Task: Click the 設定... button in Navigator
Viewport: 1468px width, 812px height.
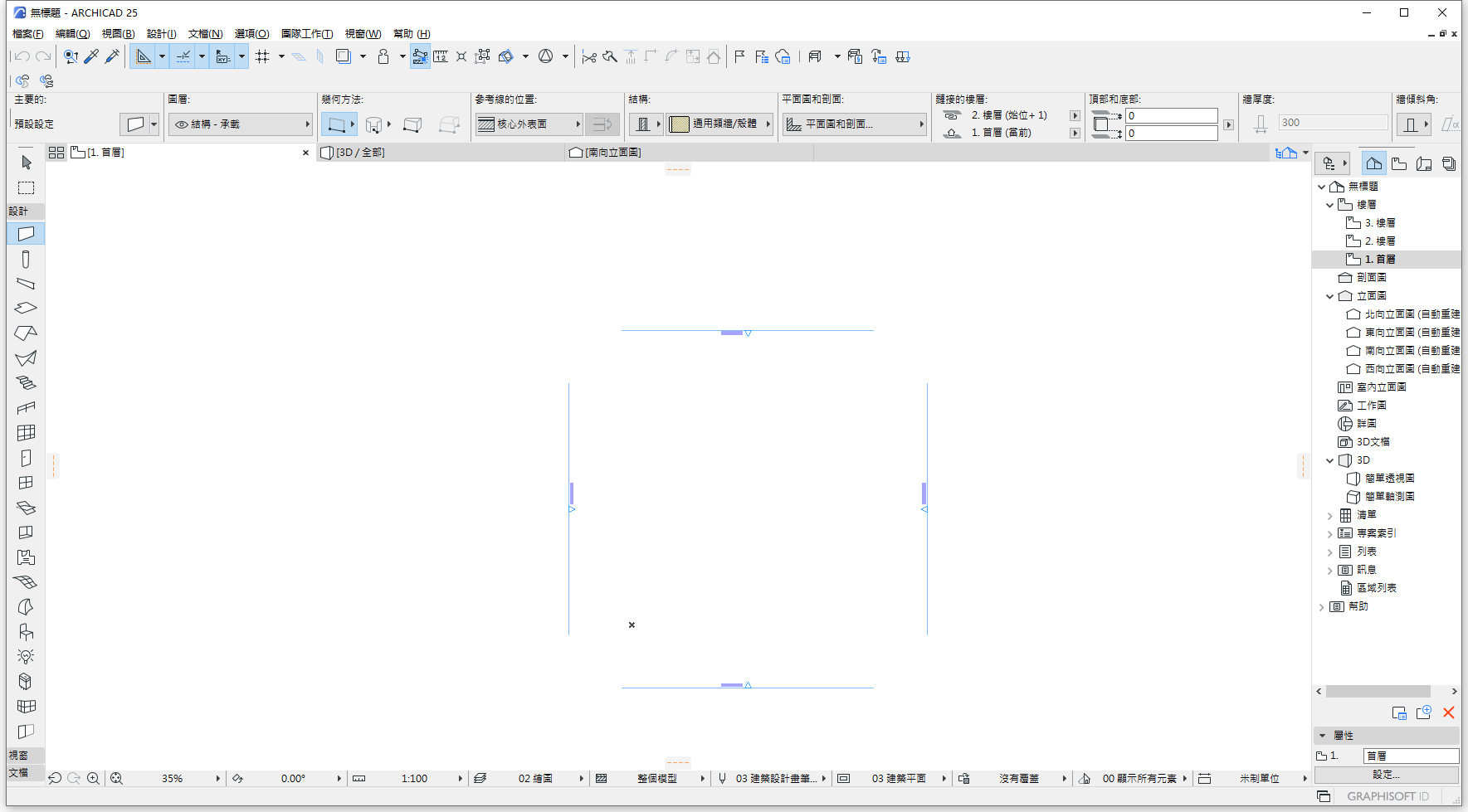Action: tap(1387, 775)
